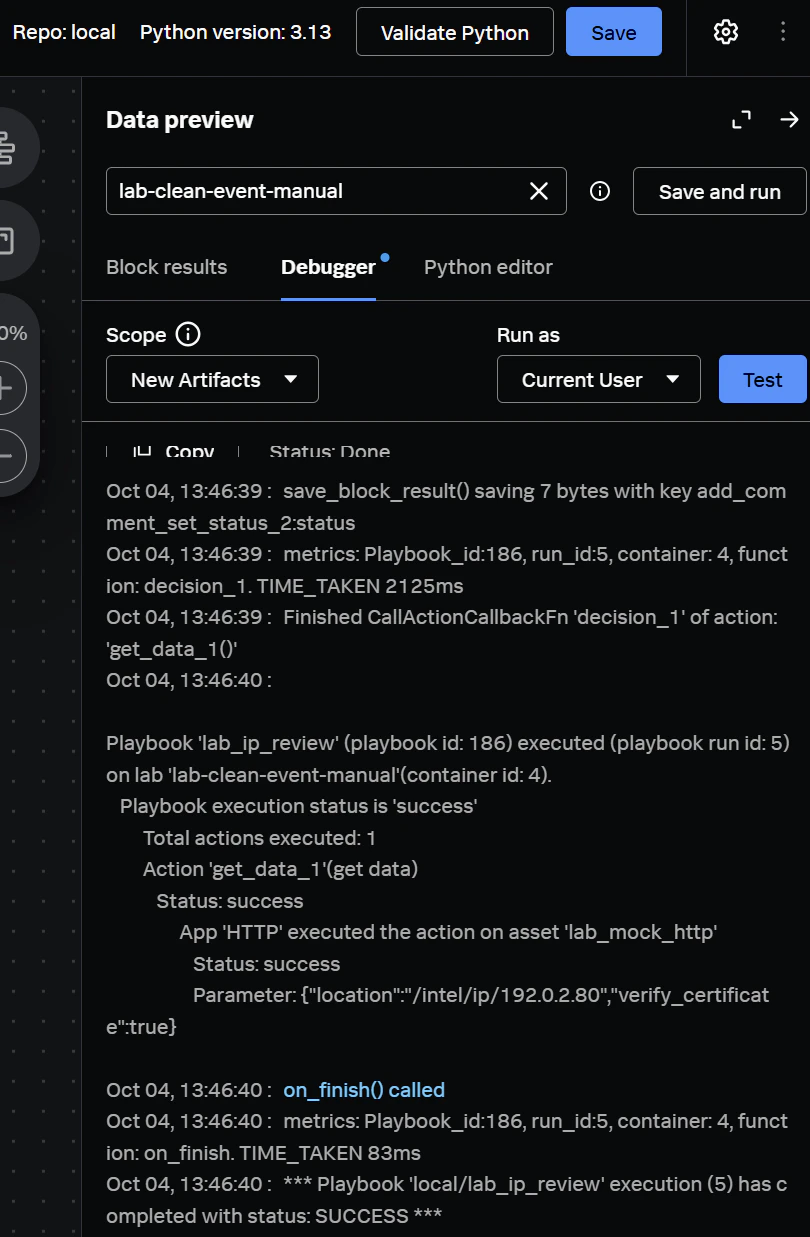
Task: Copy the debugger output
Action: (x=174, y=452)
